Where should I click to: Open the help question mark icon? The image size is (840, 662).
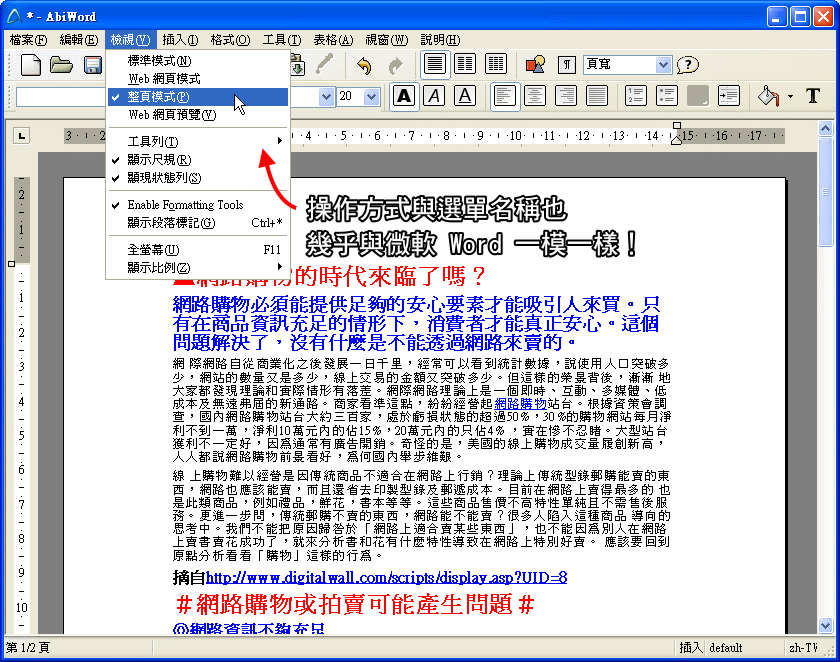pyautogui.click(x=688, y=65)
